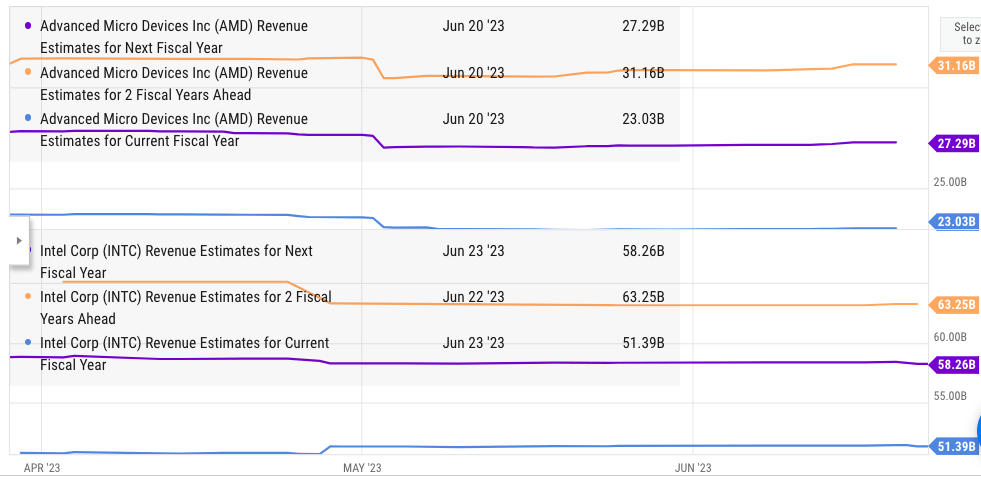Click orange dot of AMD 2 Fiscal Years Ahead

pyautogui.click(x=28, y=71)
